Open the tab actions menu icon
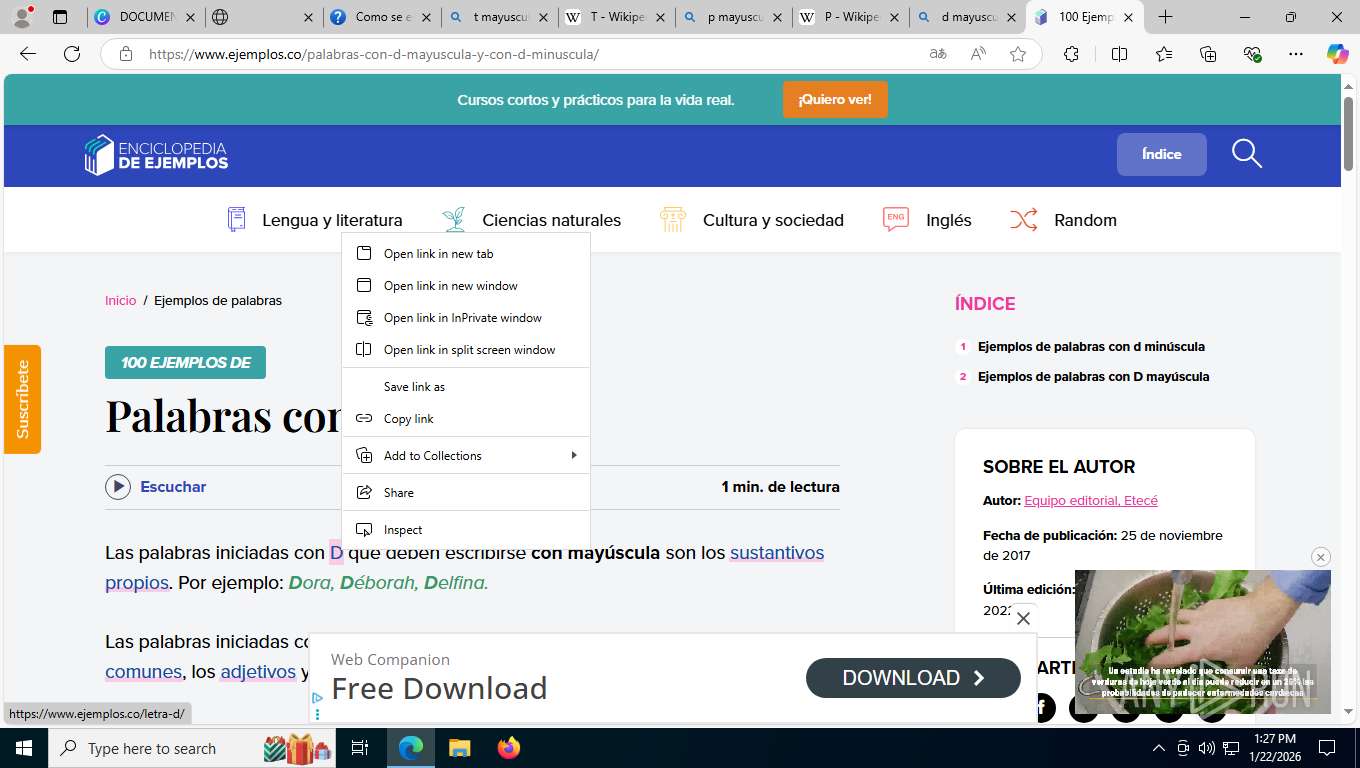The width and height of the screenshot is (1360, 768). 60,17
